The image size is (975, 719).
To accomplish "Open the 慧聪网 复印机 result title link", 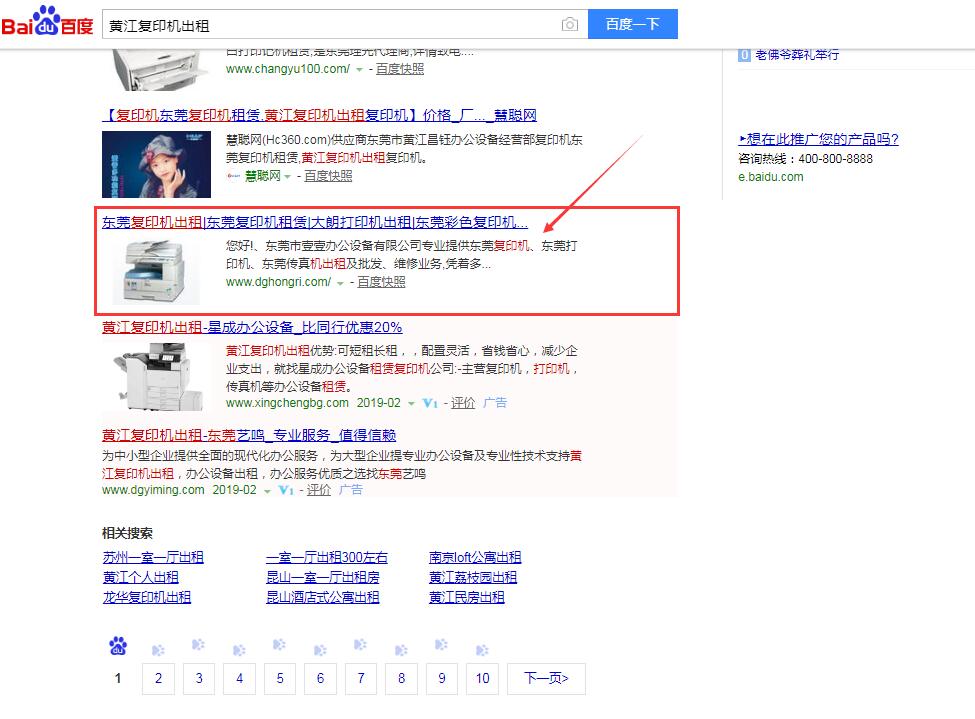I will (x=319, y=116).
